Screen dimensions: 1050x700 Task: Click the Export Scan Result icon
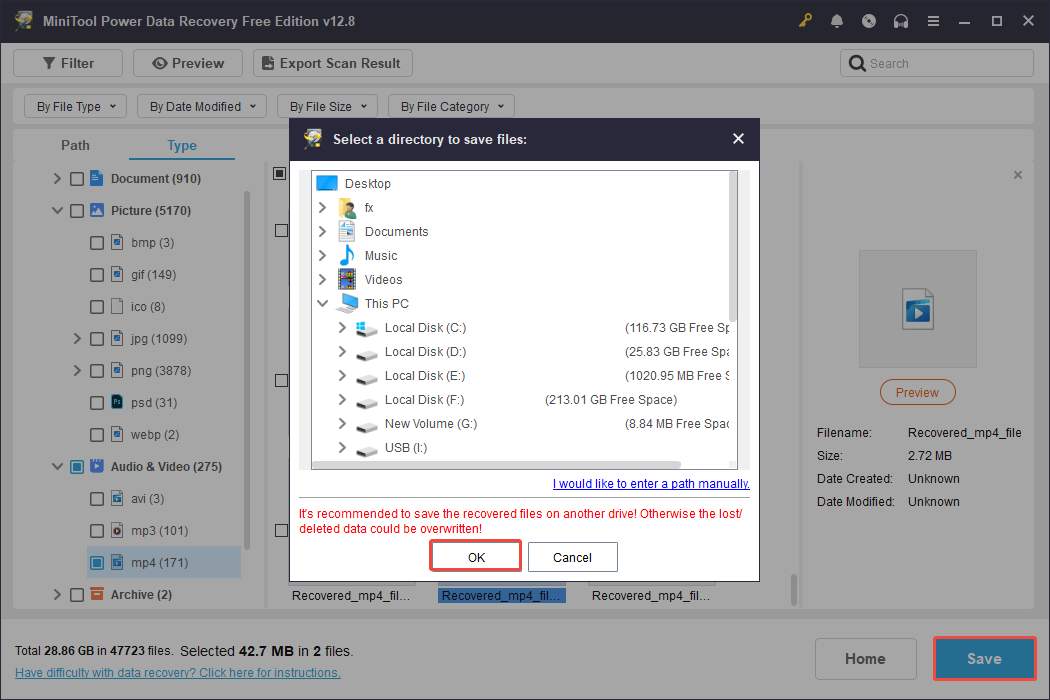[x=266, y=62]
